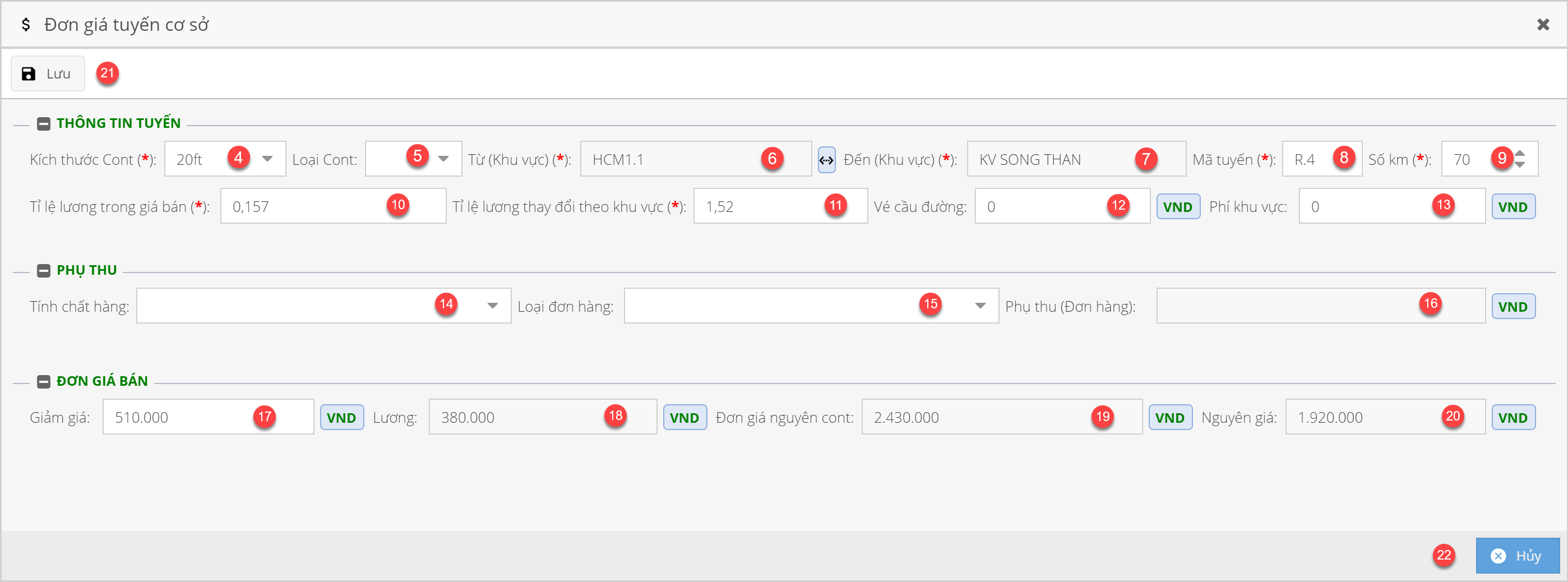Expand the Loại đơn hàng dropdown
Viewport: 1568px width, 582px height.
pos(980,306)
